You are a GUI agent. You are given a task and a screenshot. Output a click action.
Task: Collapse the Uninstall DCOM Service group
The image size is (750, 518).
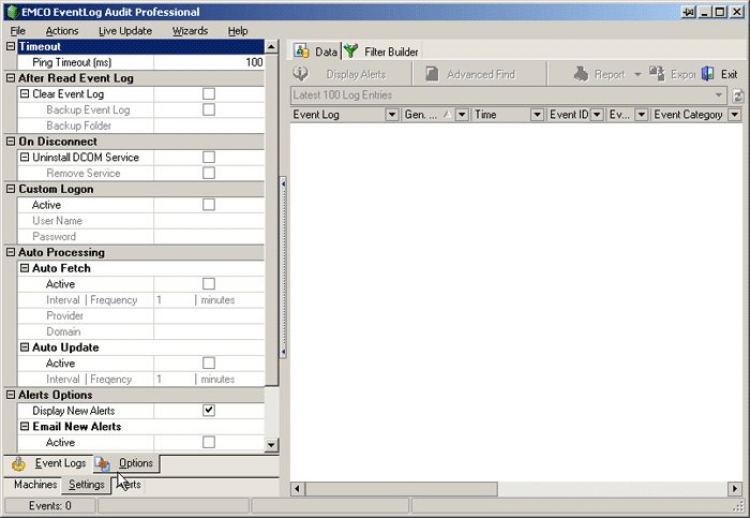24,157
